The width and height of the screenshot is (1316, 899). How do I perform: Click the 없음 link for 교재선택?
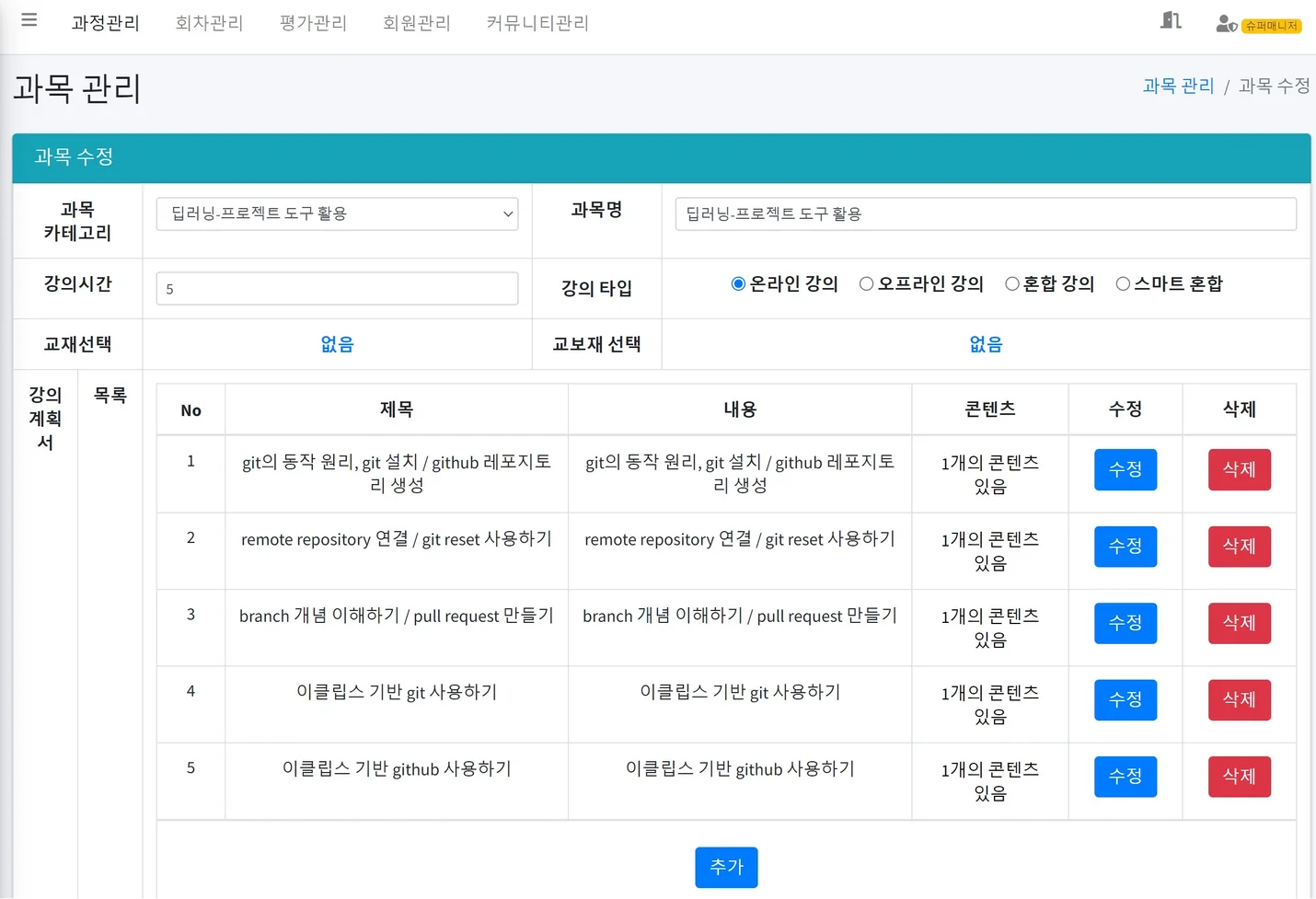coord(337,344)
